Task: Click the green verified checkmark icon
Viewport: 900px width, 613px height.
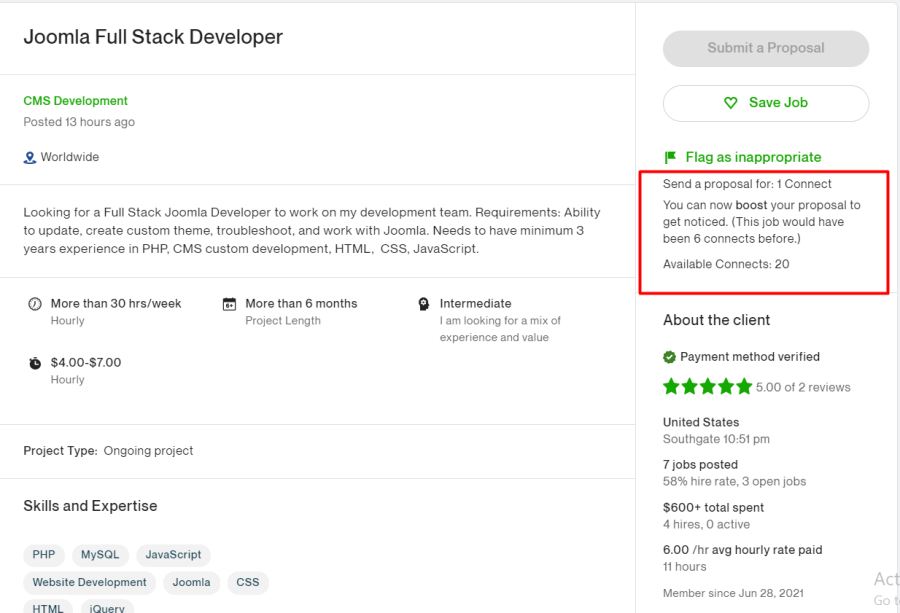Action: [x=670, y=356]
